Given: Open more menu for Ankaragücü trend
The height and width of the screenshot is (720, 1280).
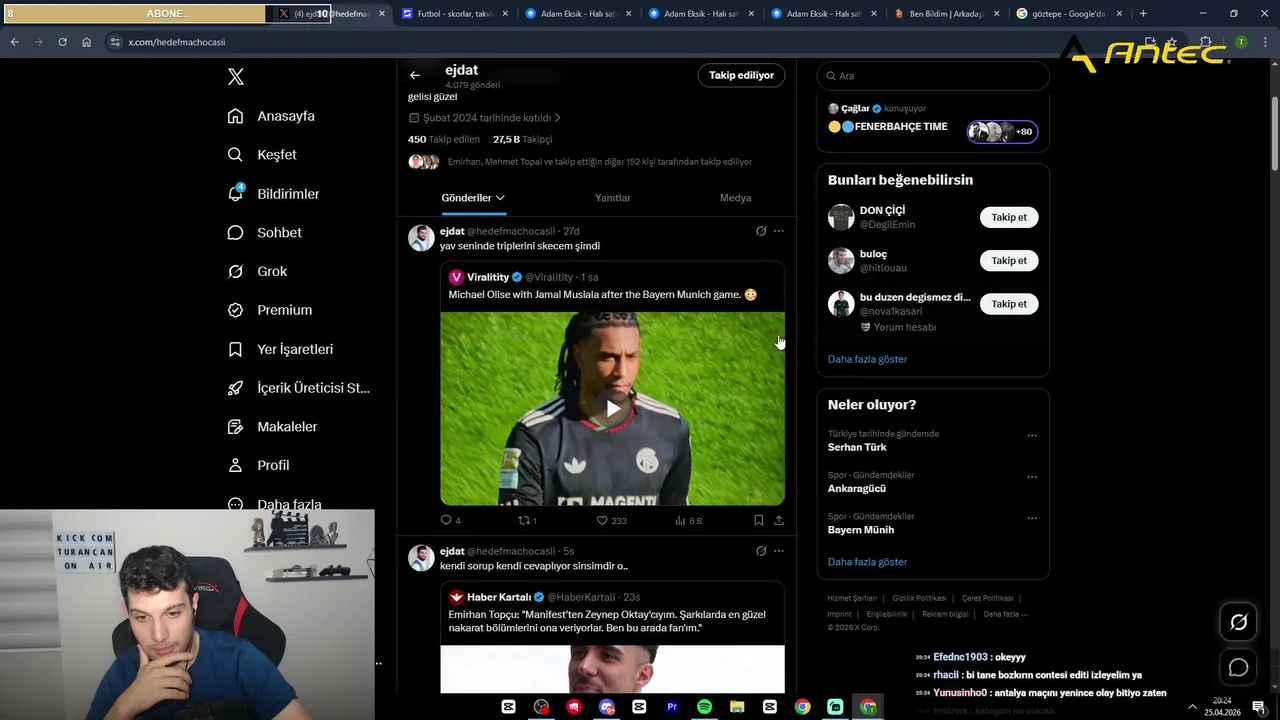Looking at the screenshot, I should coord(1032,477).
